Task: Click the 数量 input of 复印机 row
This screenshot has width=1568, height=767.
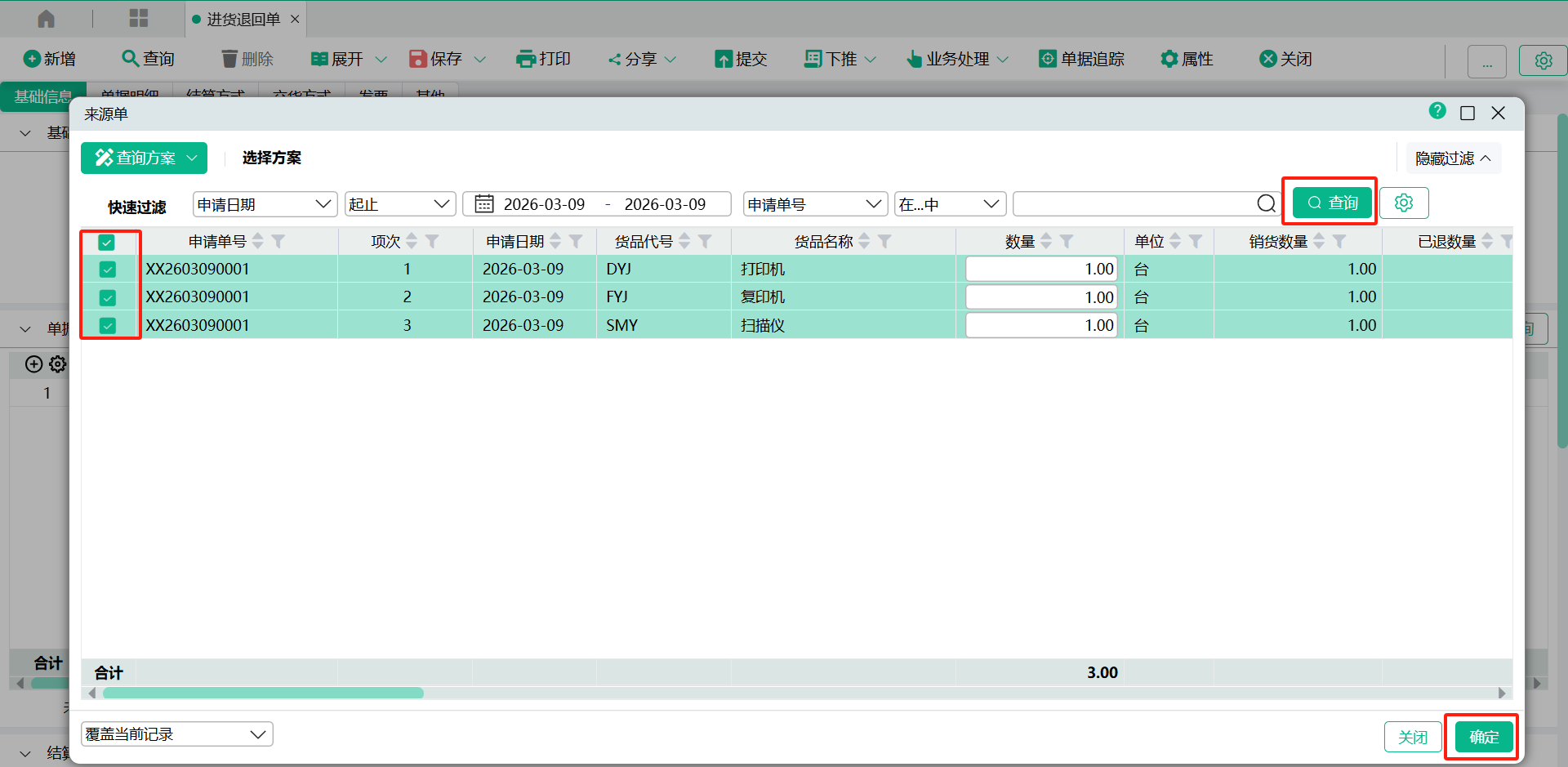Action: [x=1041, y=297]
